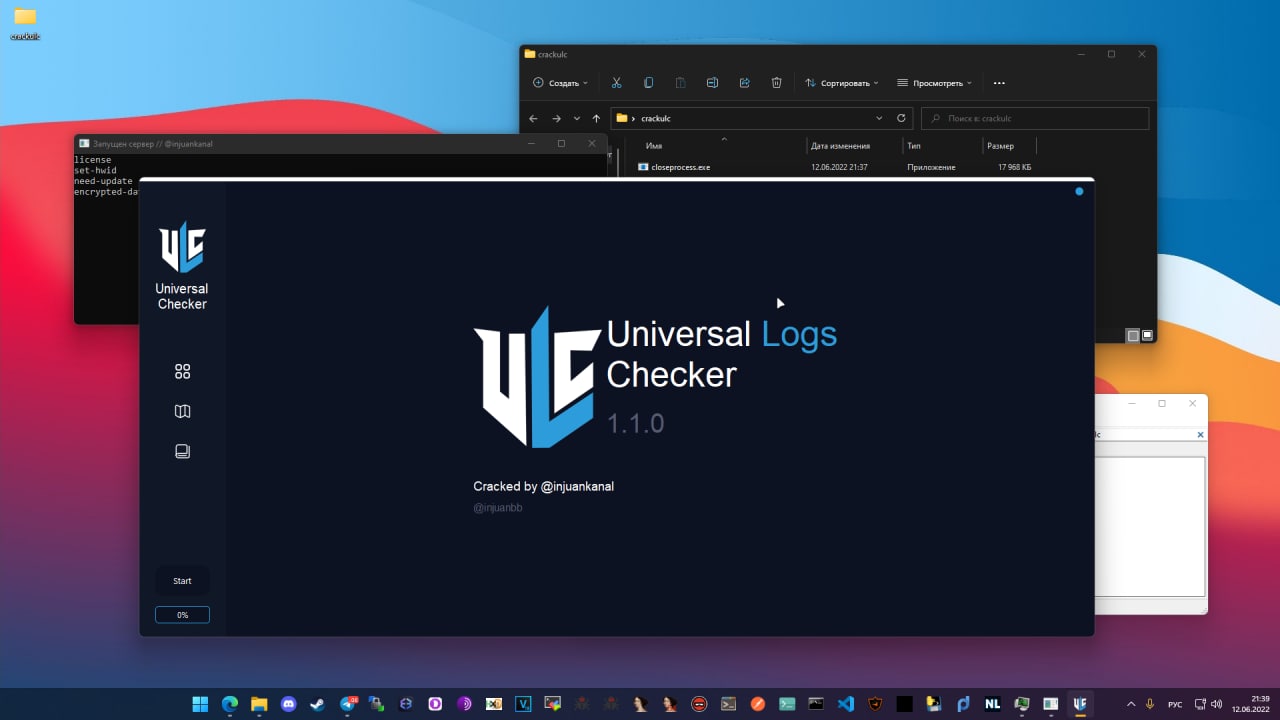Click the 0% progress bar

coord(182,615)
